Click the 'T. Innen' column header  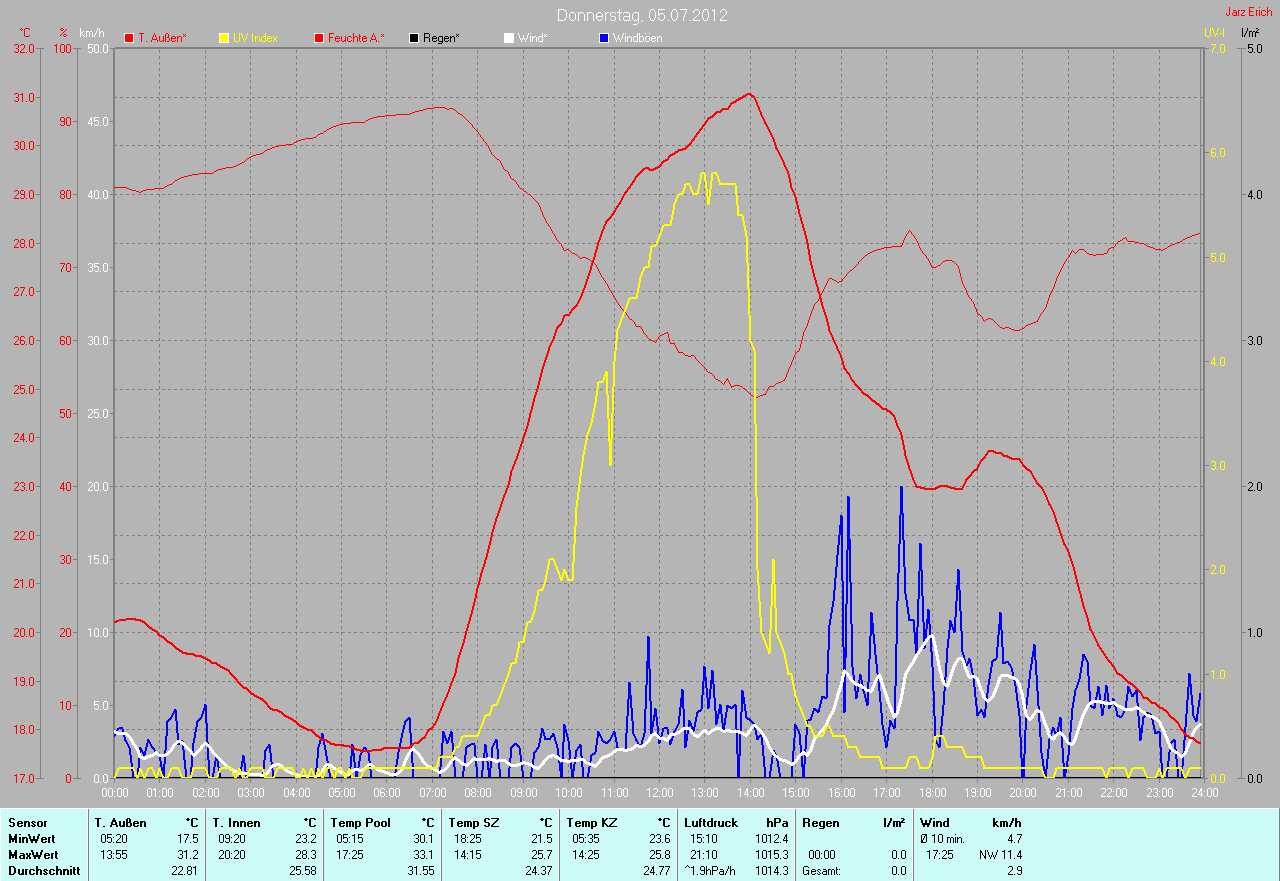tap(236, 823)
